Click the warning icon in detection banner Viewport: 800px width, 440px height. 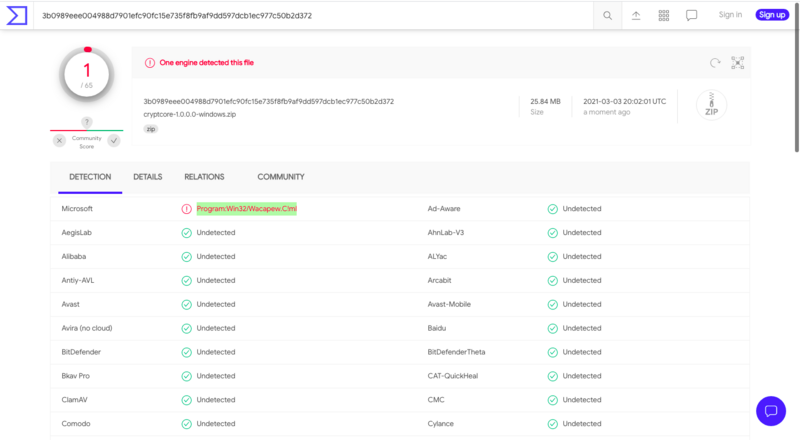pos(149,63)
